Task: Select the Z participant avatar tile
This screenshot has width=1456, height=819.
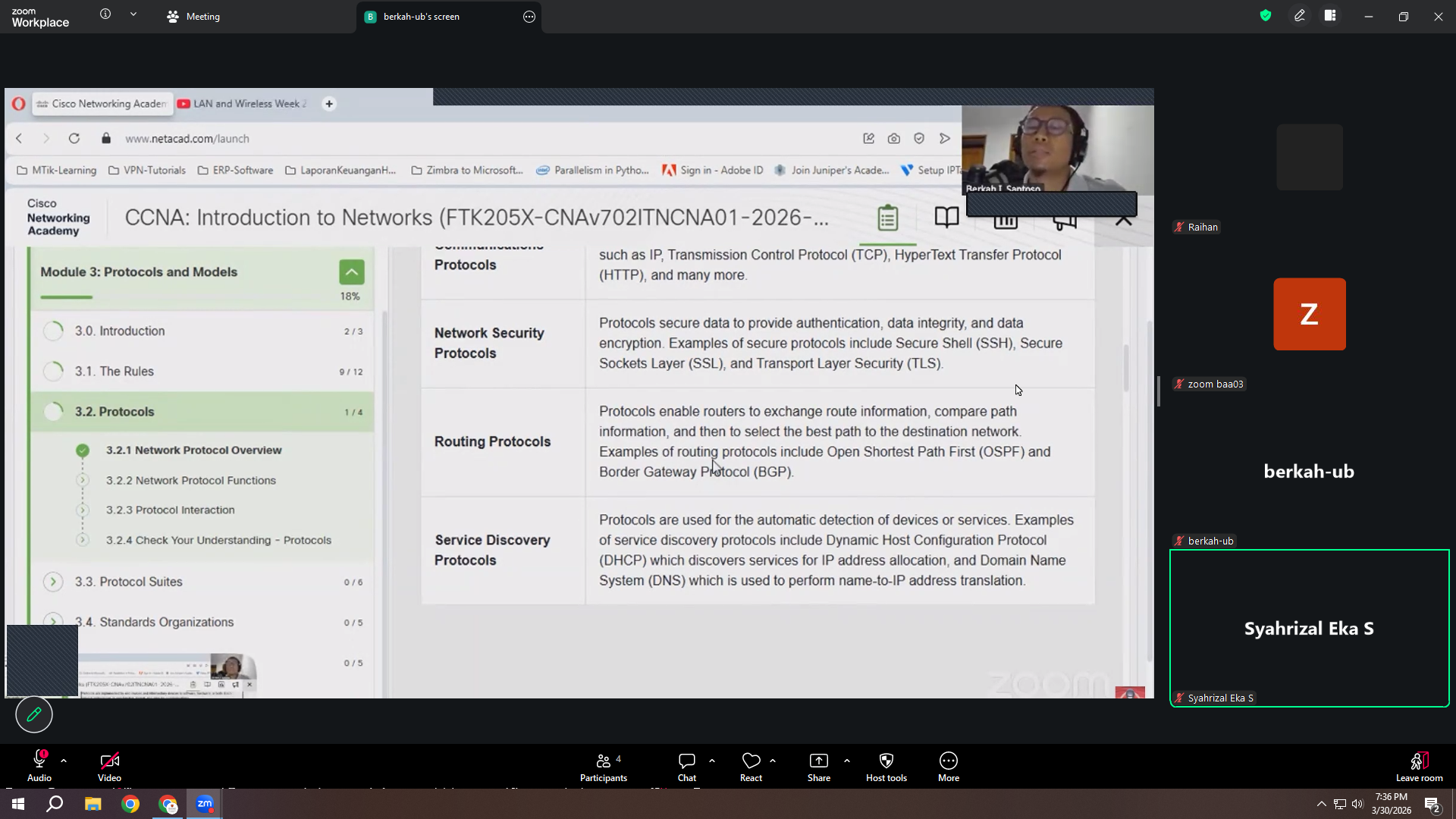Action: pyautogui.click(x=1310, y=314)
